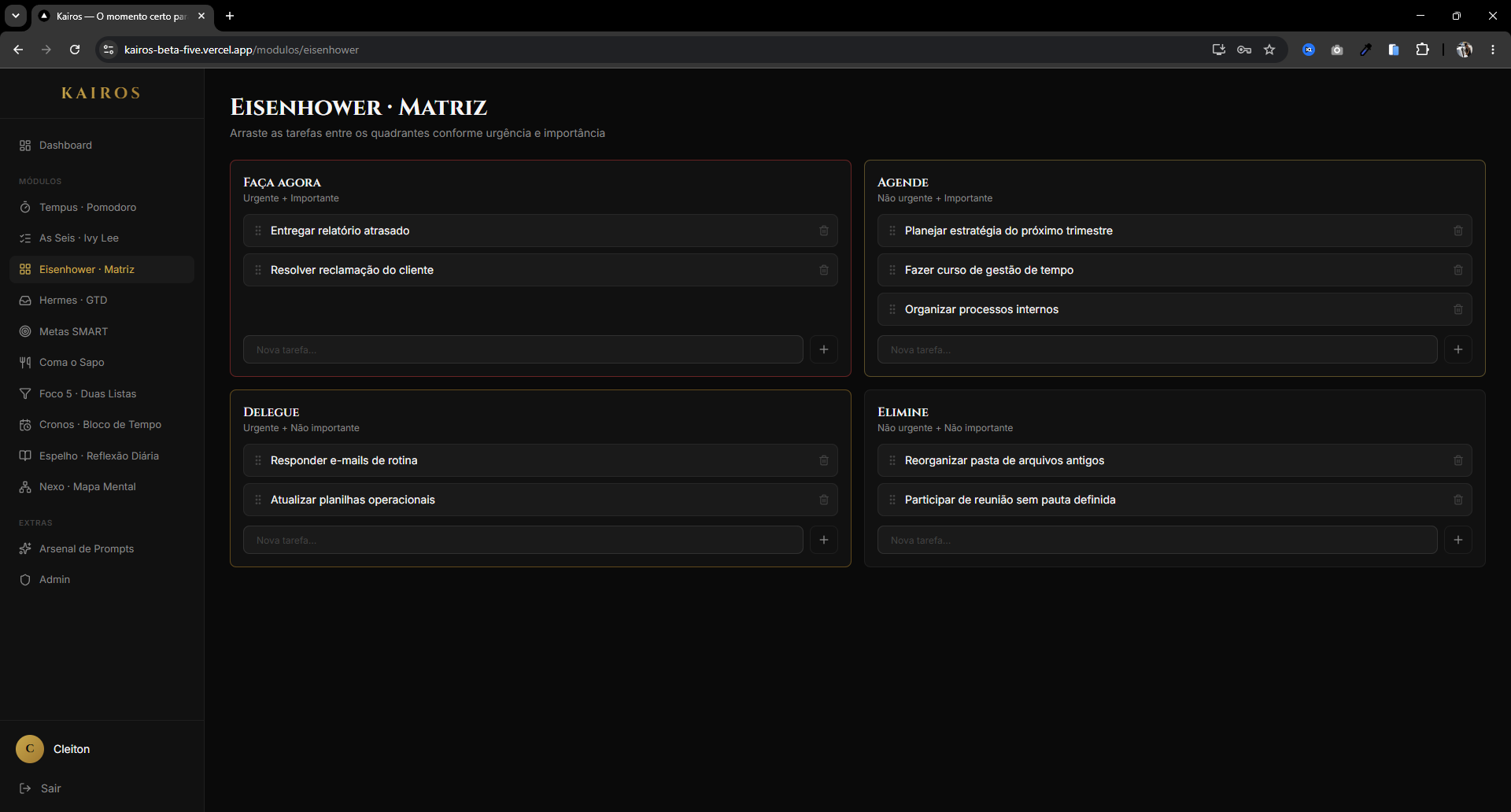
Task: Delete the 'Entregar relatório atrasado' task
Action: pos(824,231)
